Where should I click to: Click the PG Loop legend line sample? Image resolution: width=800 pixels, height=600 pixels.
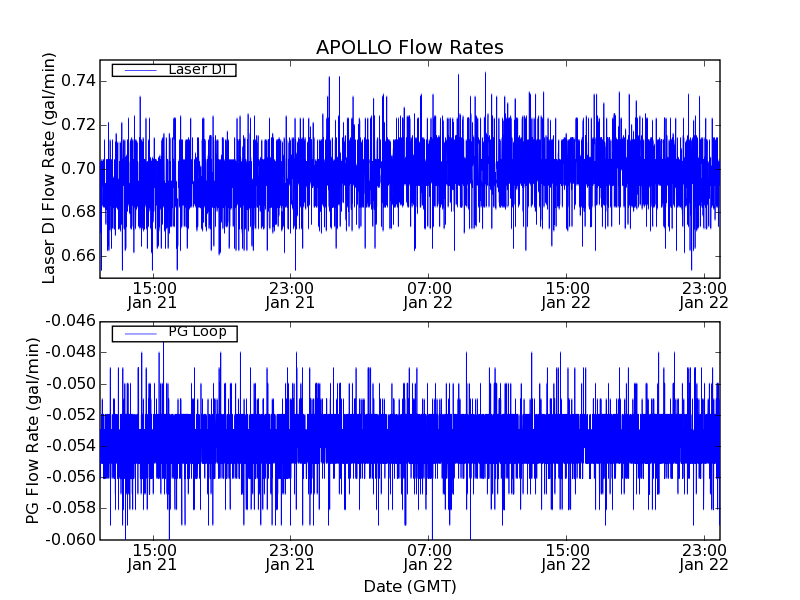coord(140,334)
